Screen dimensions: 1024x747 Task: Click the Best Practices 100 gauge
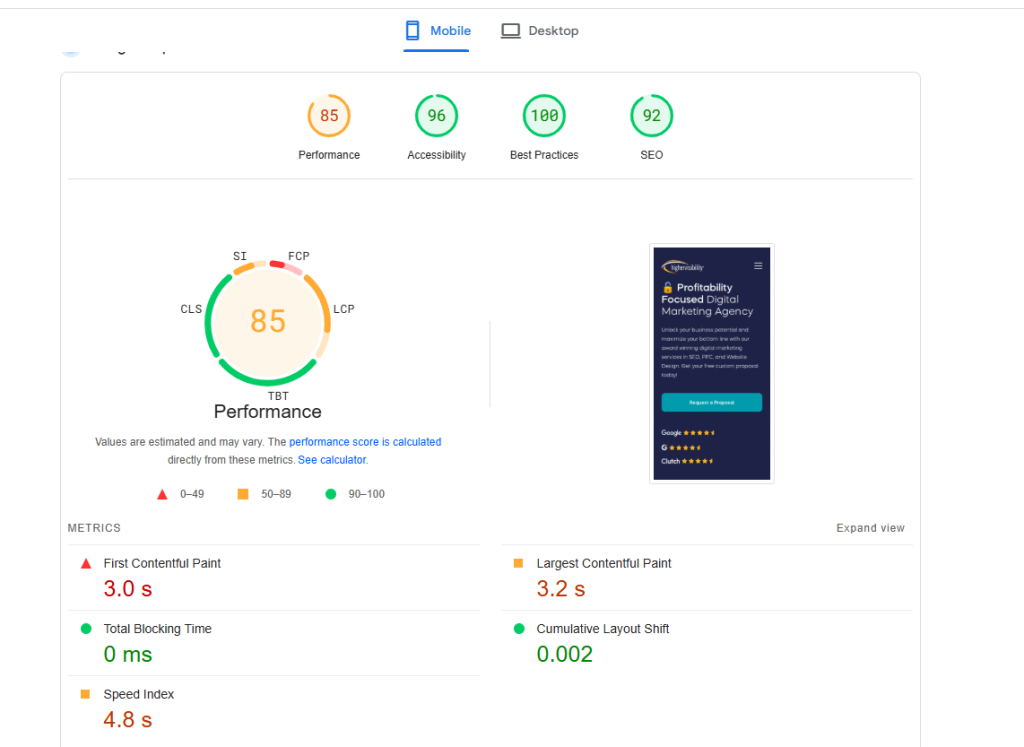point(544,116)
